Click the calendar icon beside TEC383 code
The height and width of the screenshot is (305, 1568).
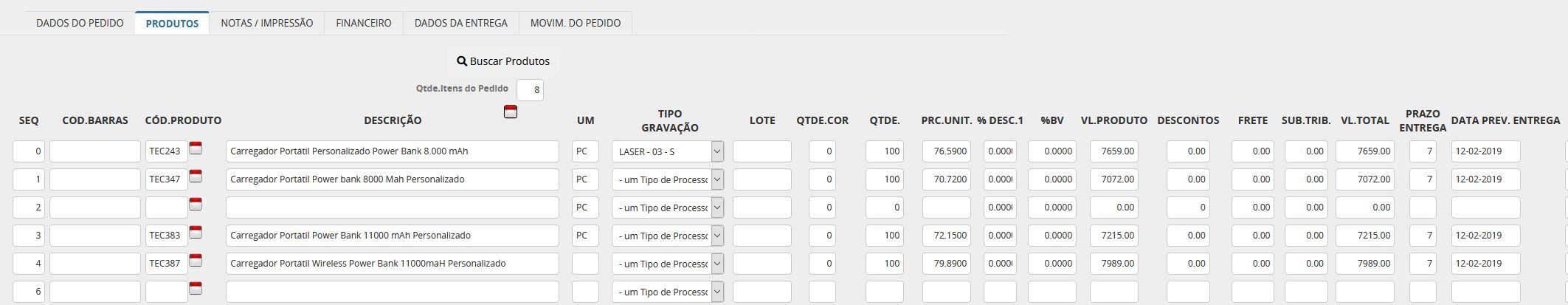[x=196, y=232]
